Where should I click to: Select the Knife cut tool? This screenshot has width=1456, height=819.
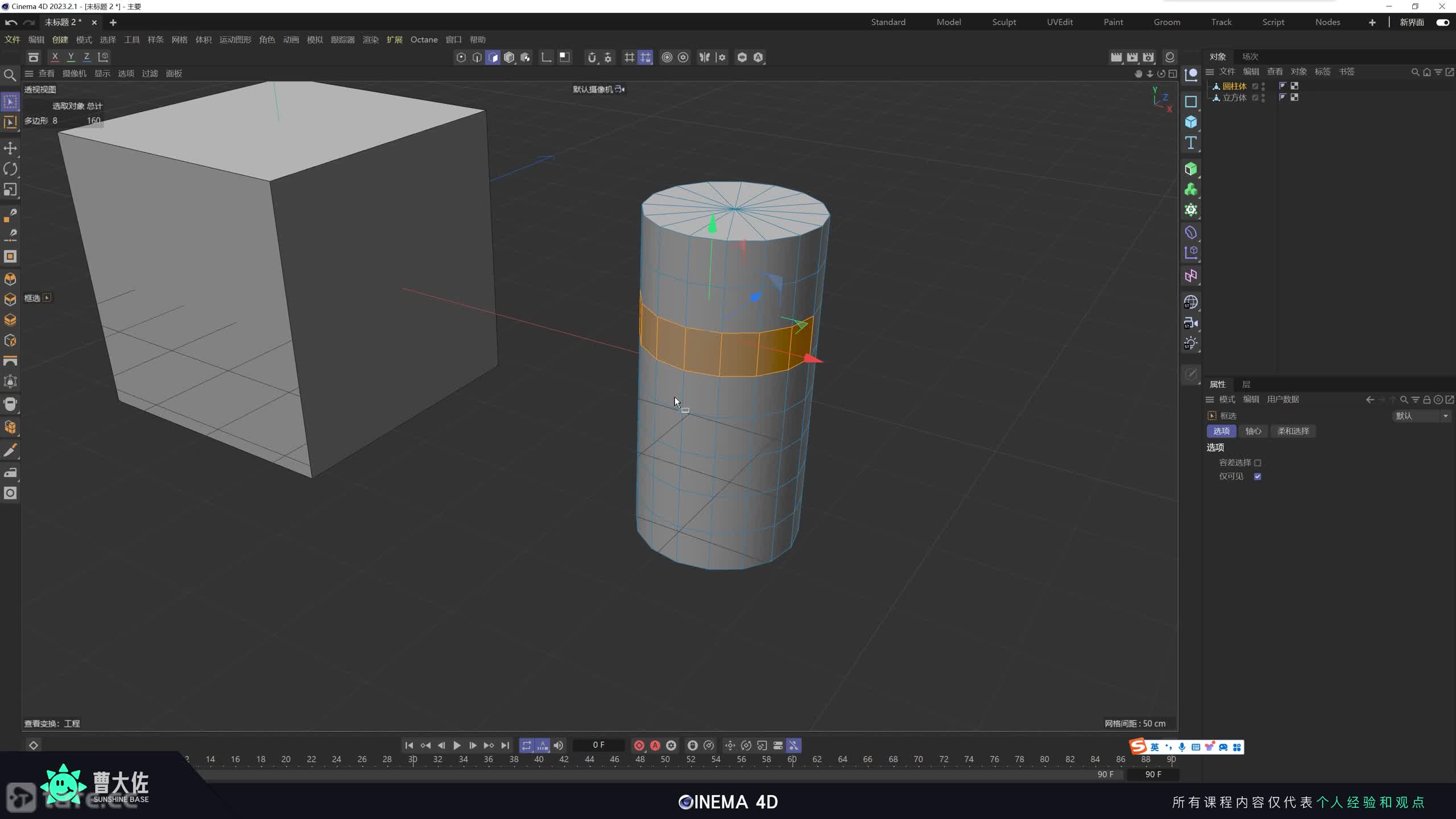[x=10, y=450]
